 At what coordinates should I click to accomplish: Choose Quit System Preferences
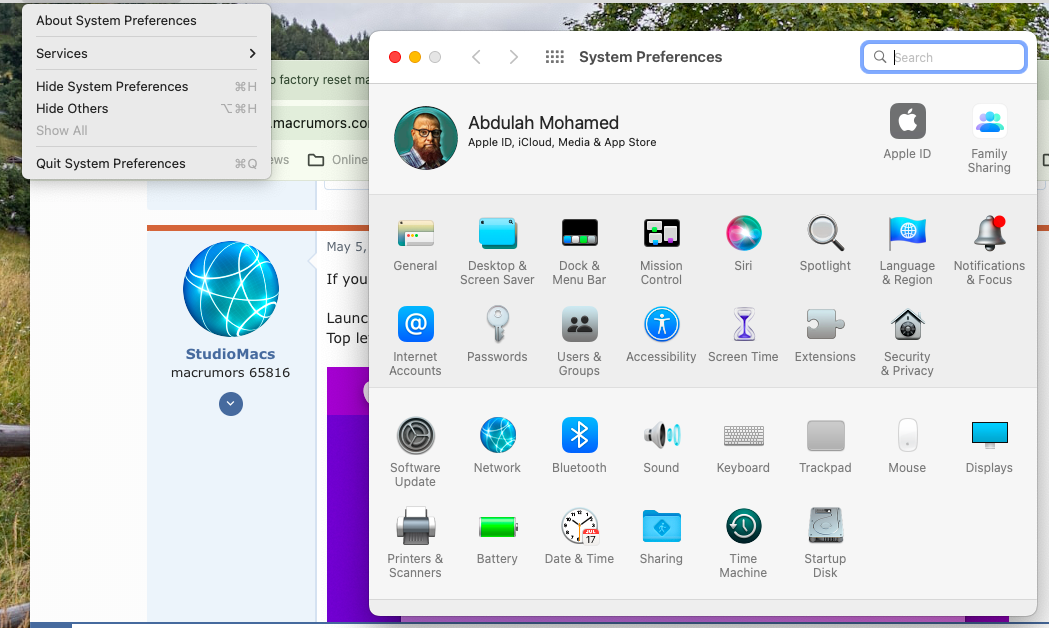147,163
